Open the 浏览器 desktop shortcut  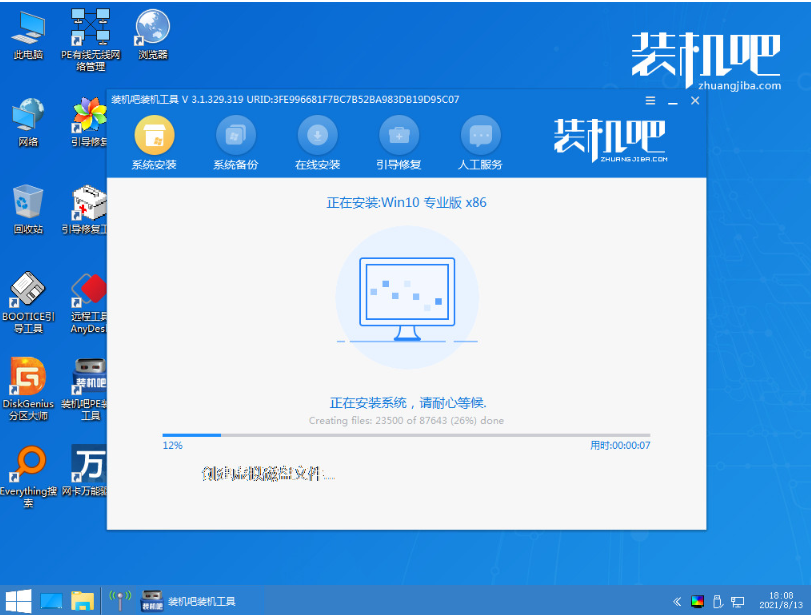click(153, 35)
